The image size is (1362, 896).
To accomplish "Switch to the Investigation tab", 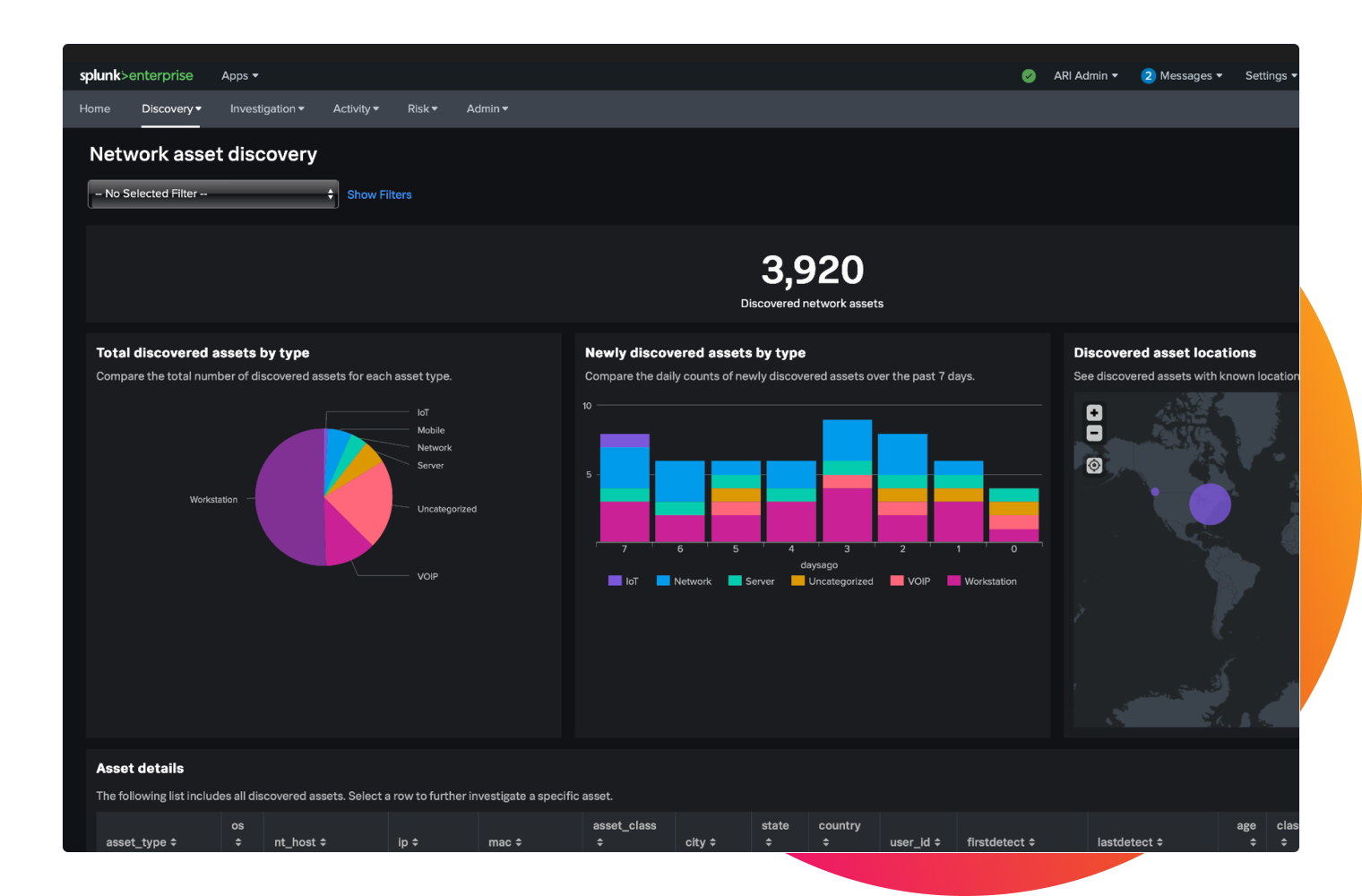I will click(266, 108).
